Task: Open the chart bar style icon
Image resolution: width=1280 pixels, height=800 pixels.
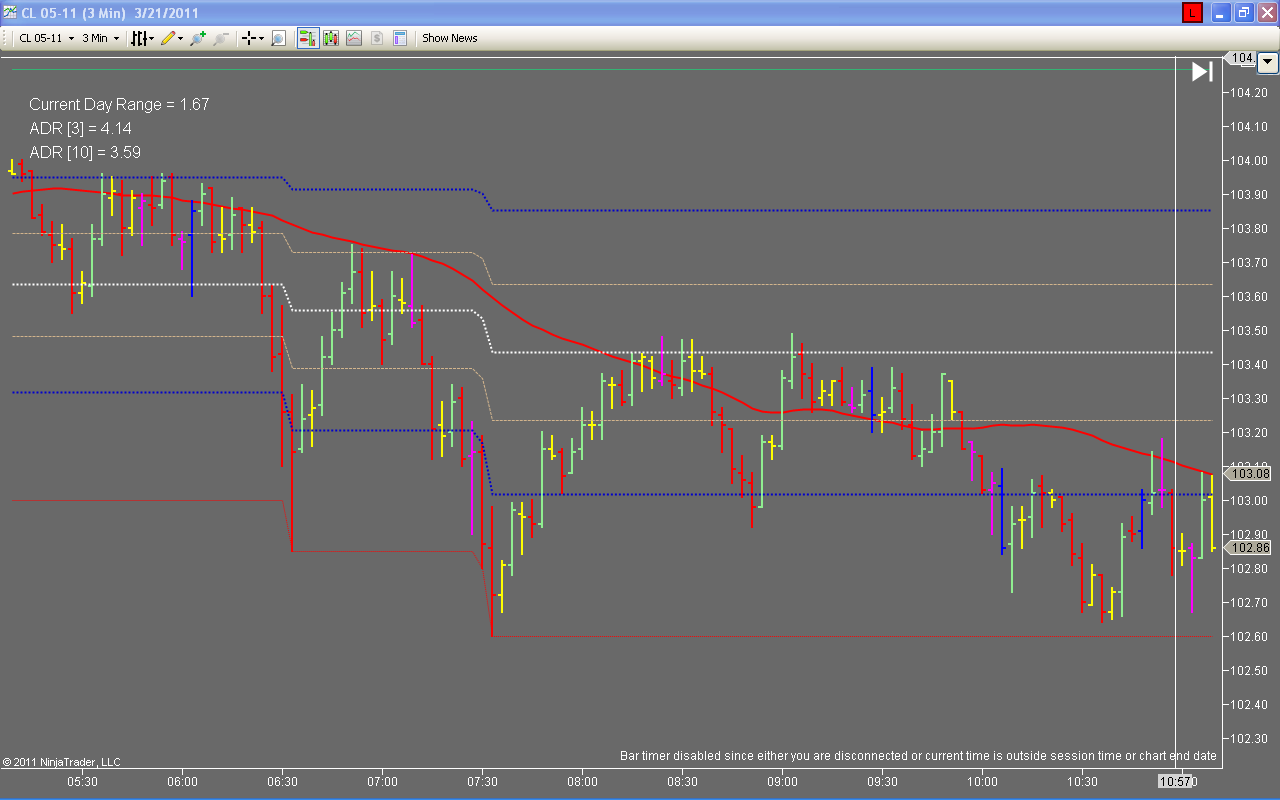Action: [139, 38]
